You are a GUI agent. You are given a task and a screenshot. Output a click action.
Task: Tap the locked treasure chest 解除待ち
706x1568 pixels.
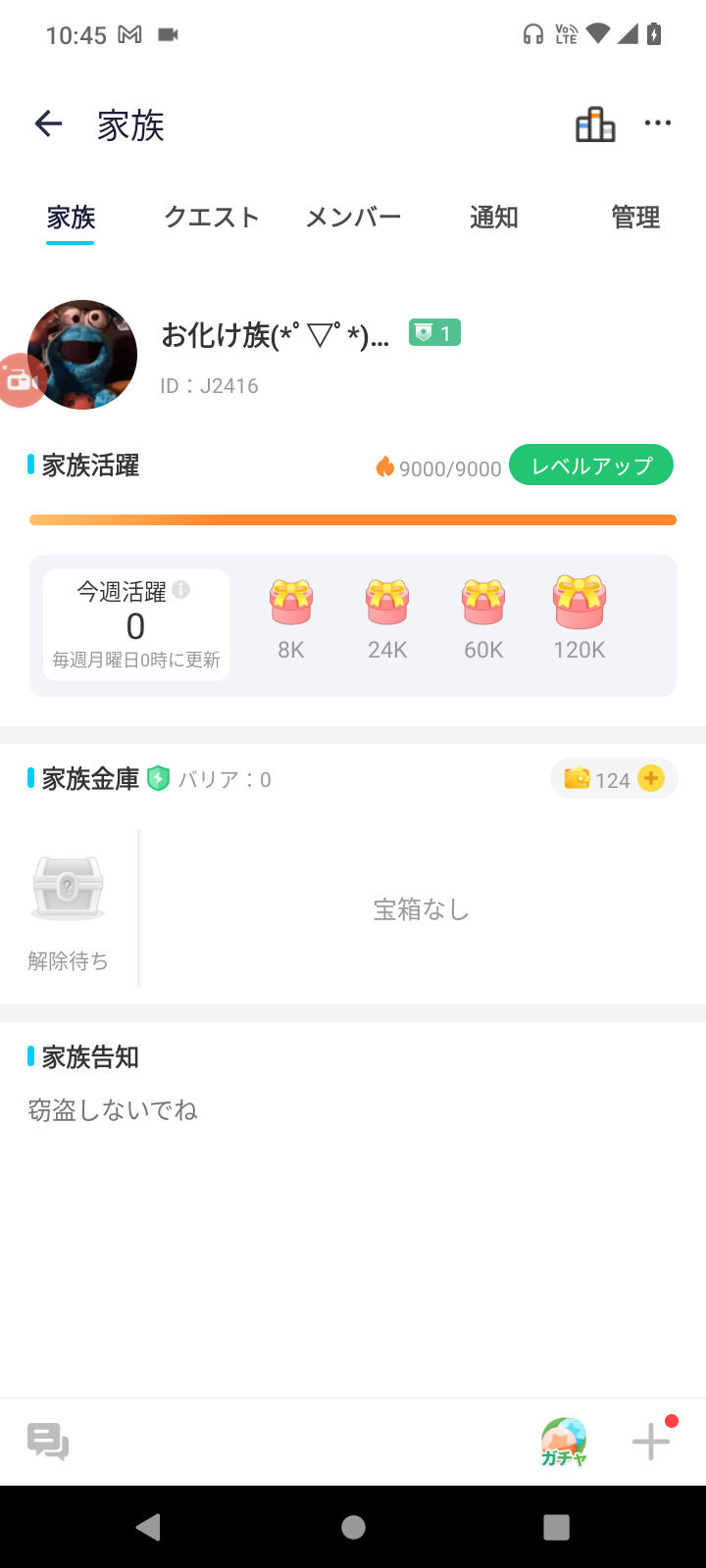(x=68, y=889)
